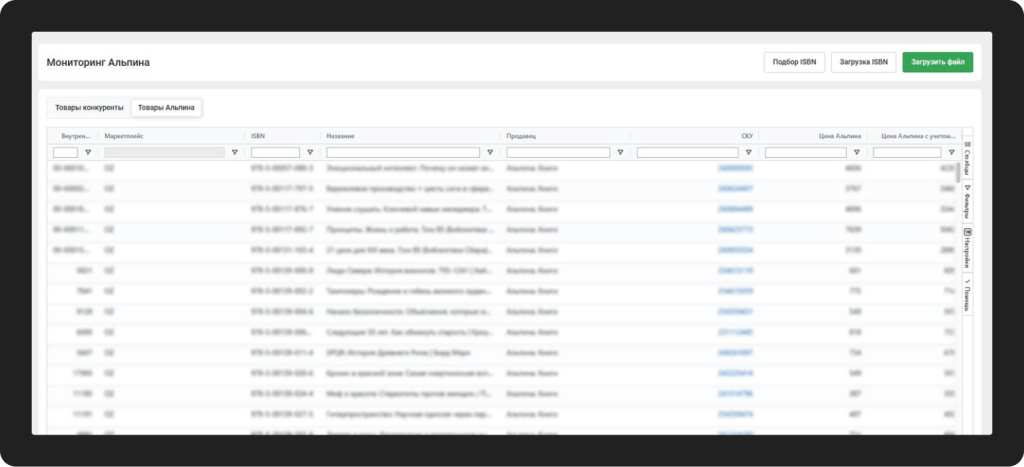Switch to the Товары конкурентов tab
Screen dimensions: 1024x467
click(x=89, y=108)
